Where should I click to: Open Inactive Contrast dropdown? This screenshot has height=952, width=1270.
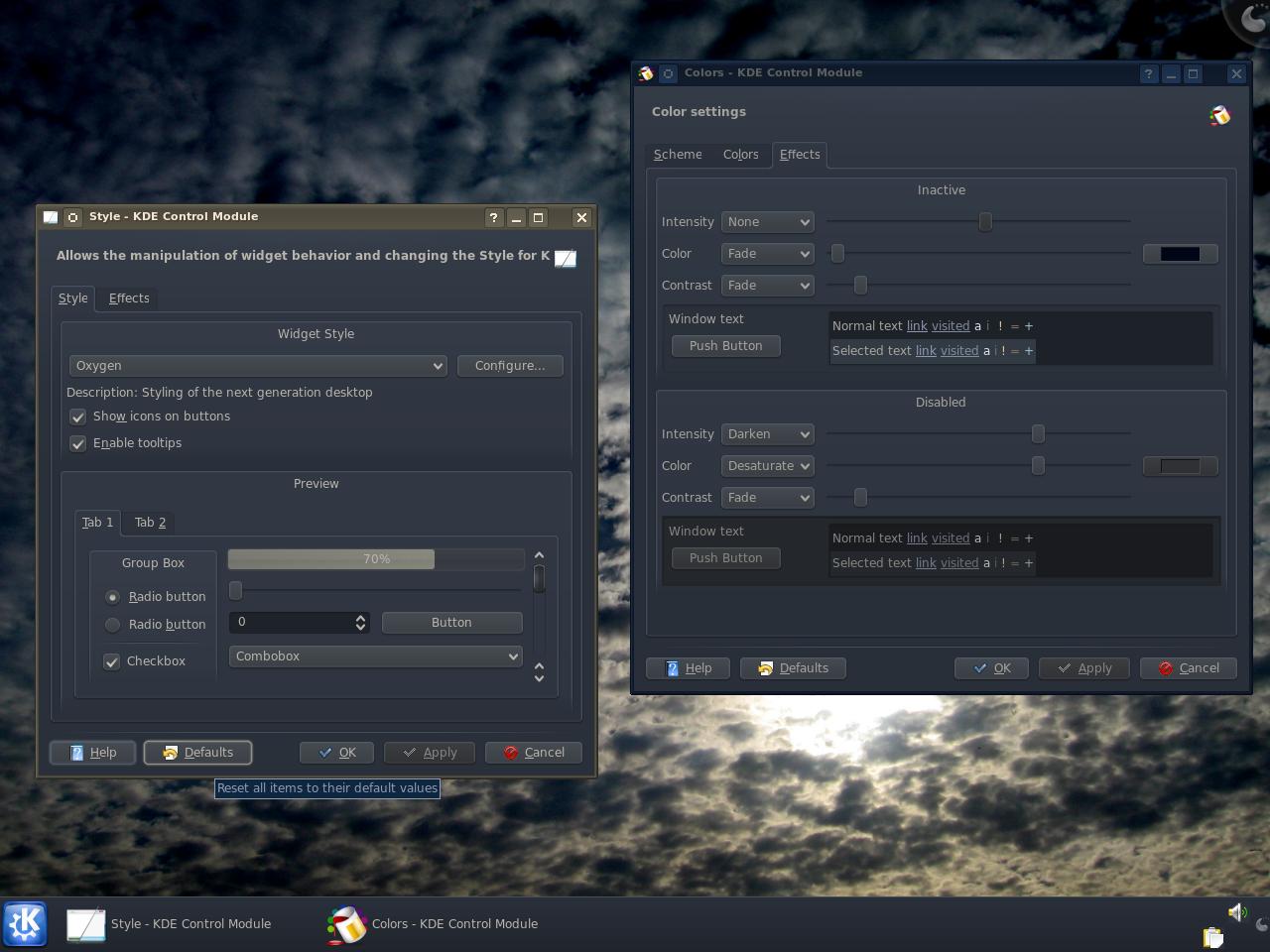coord(768,286)
